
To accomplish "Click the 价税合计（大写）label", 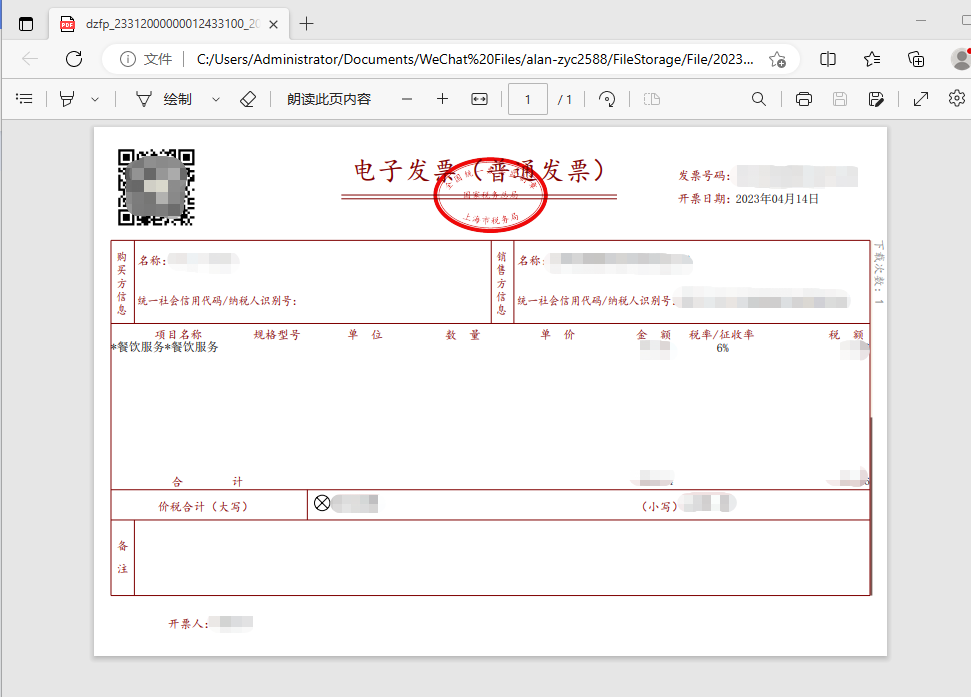I will [x=203, y=506].
